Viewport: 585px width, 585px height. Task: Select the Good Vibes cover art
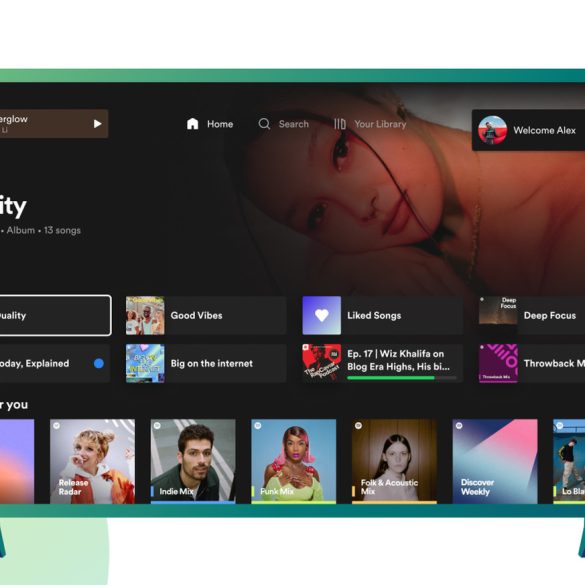pos(145,315)
